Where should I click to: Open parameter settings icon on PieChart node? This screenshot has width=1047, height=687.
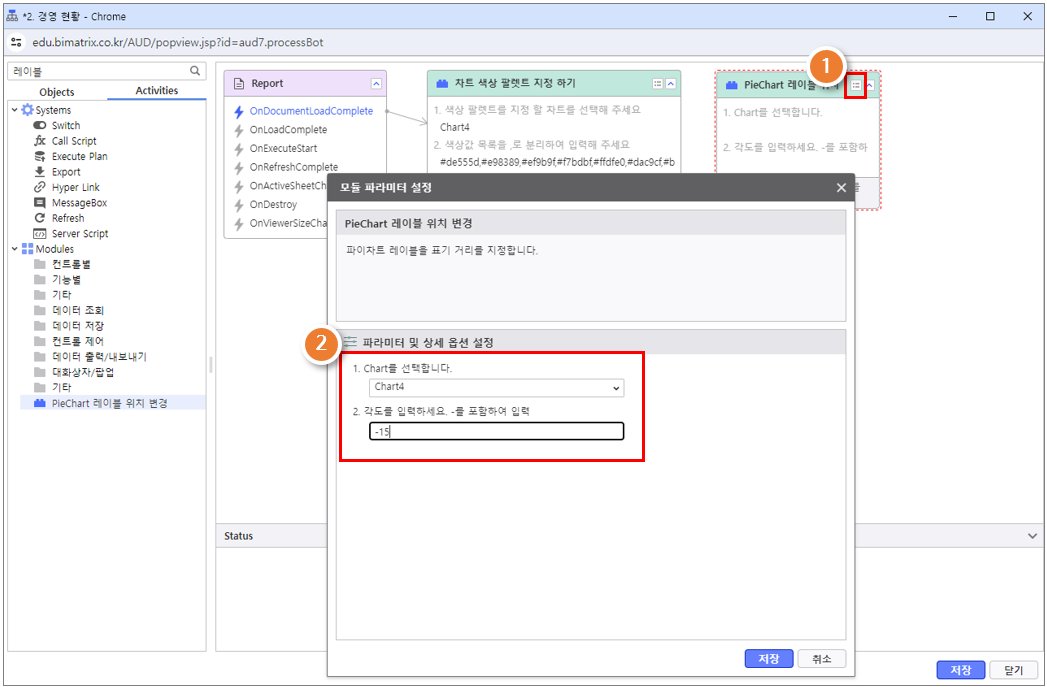[x=856, y=85]
